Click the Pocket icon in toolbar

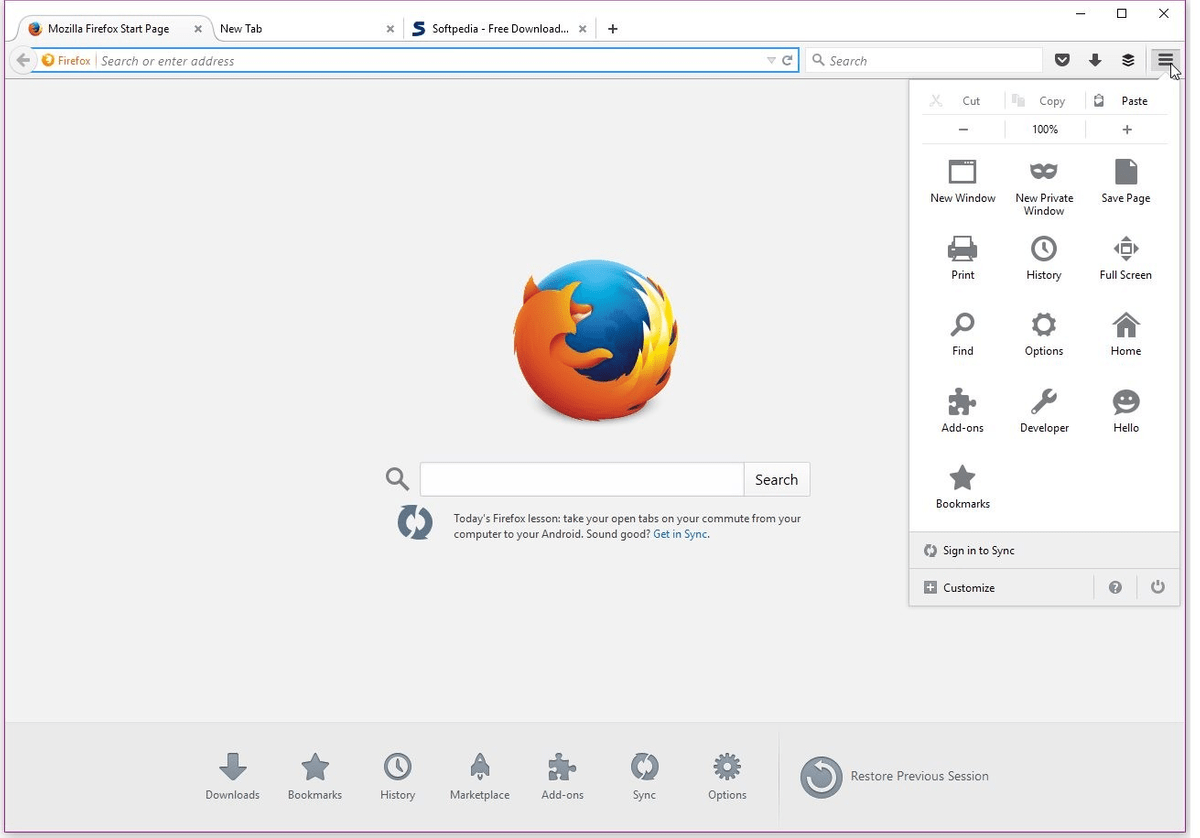click(x=1062, y=60)
